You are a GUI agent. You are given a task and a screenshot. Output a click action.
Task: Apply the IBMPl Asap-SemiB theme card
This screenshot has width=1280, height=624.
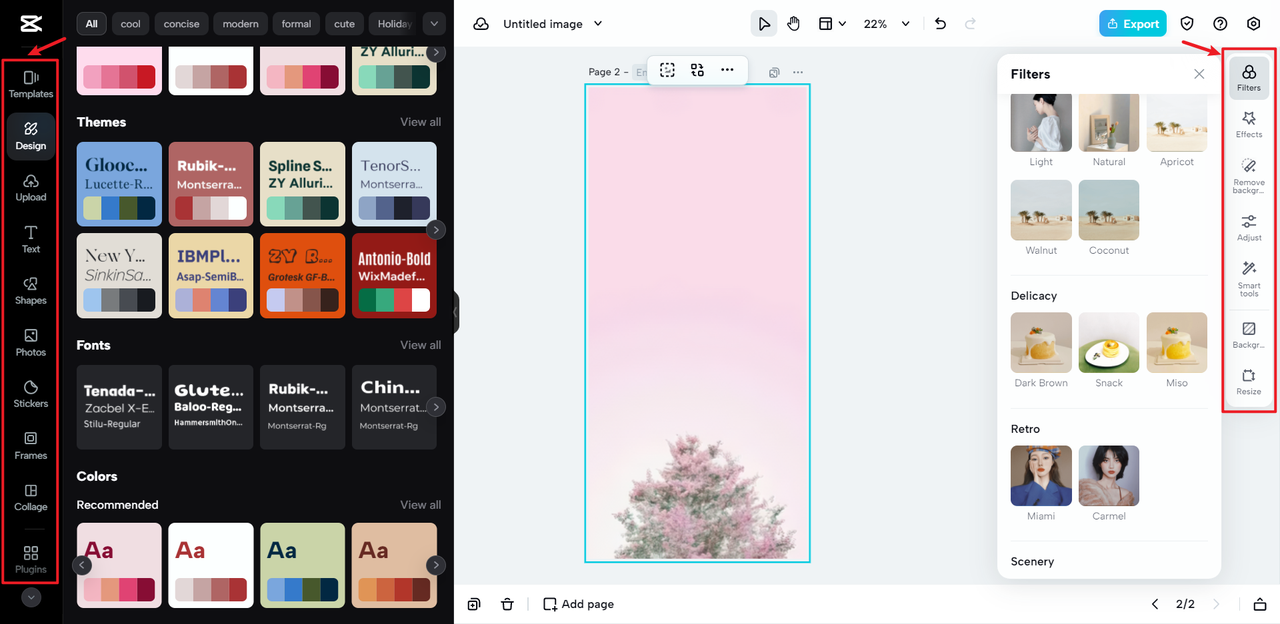click(211, 276)
